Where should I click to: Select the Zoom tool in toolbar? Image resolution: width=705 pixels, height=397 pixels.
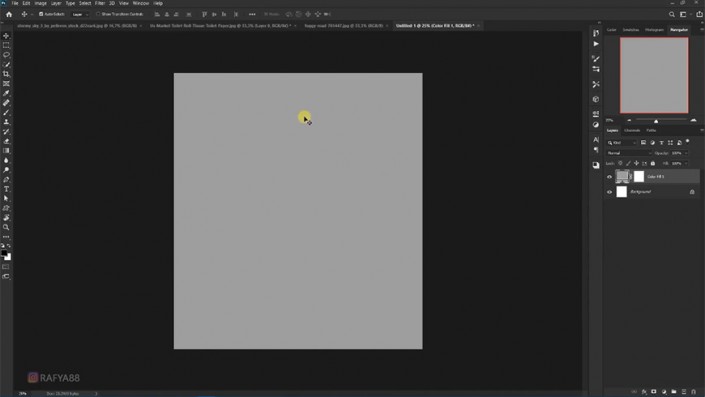[6, 227]
